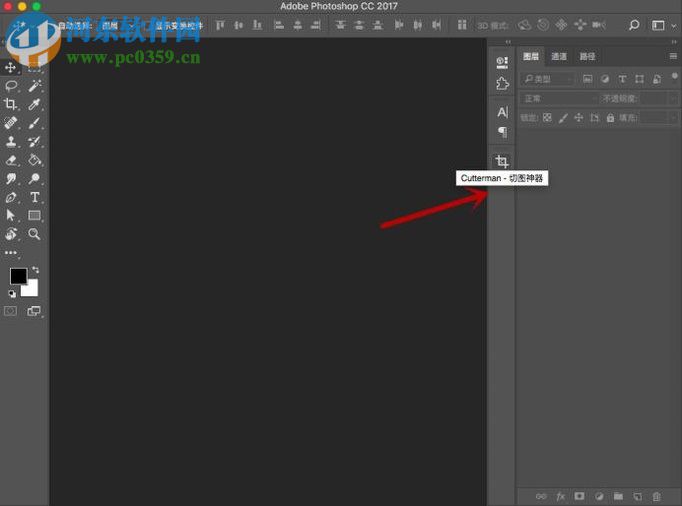
Task: Click the white background color swatch
Action: click(x=31, y=290)
